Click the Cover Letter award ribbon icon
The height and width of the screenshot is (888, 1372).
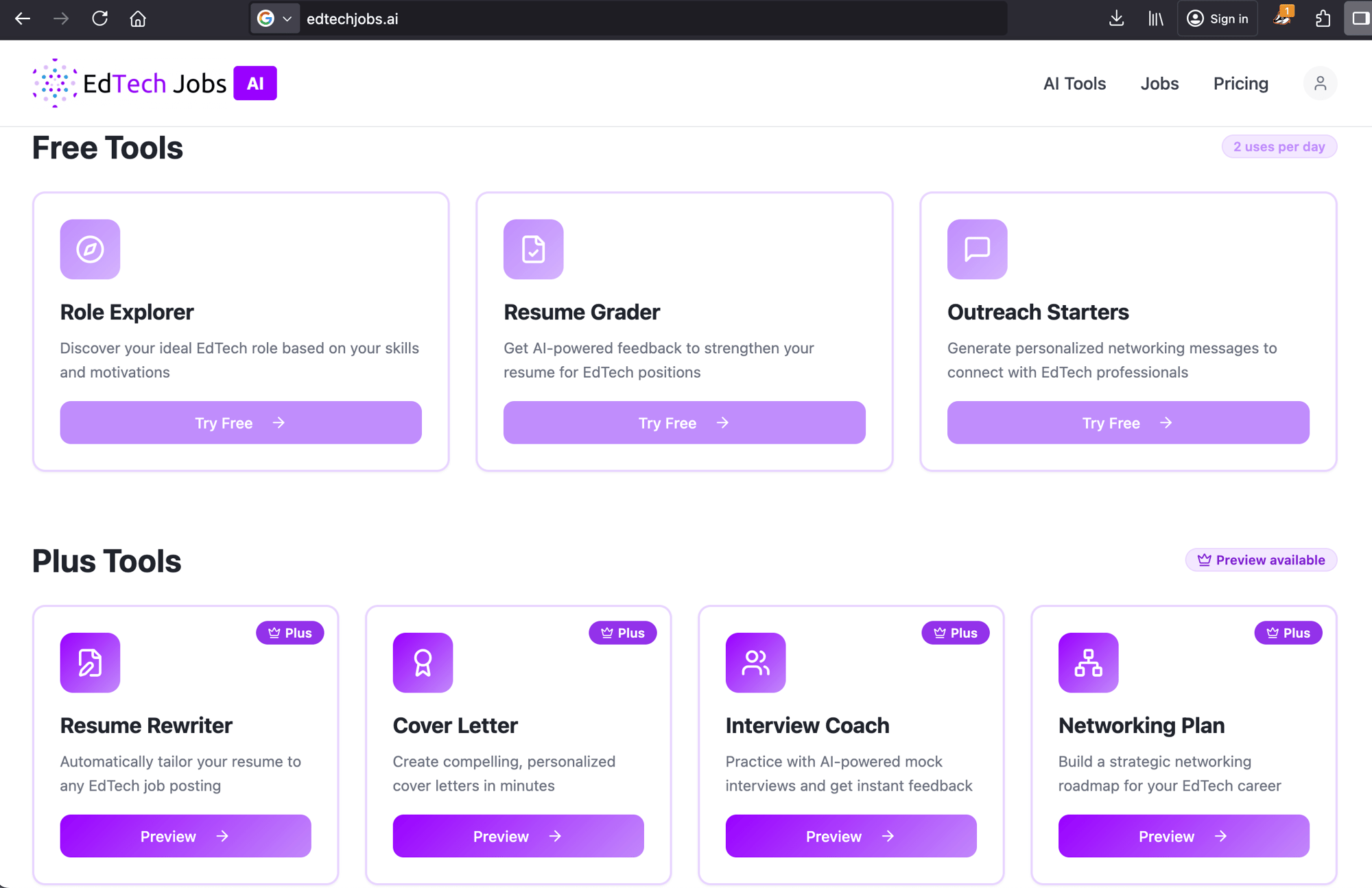click(423, 662)
